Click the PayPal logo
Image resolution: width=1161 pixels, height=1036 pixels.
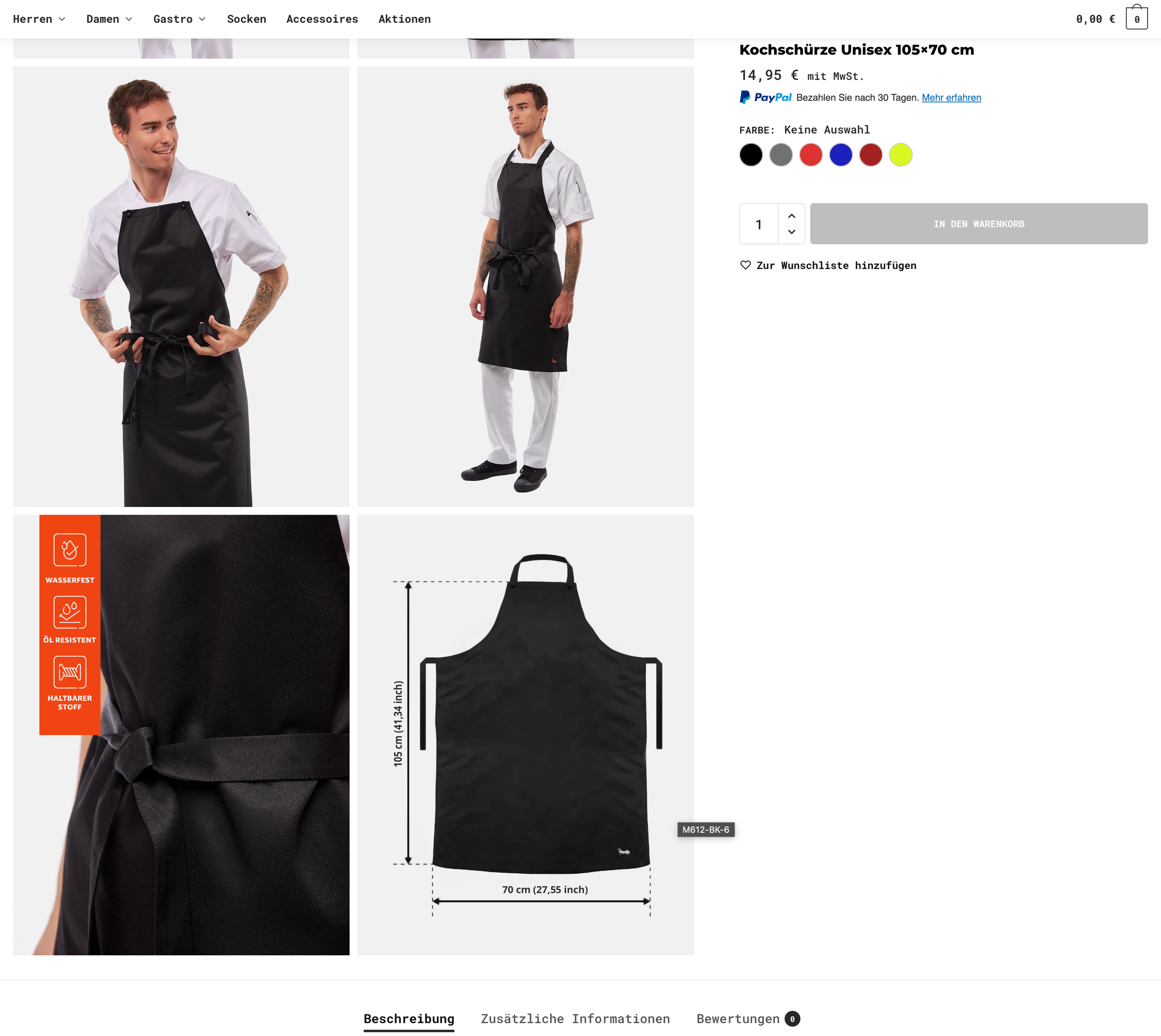[x=765, y=97]
